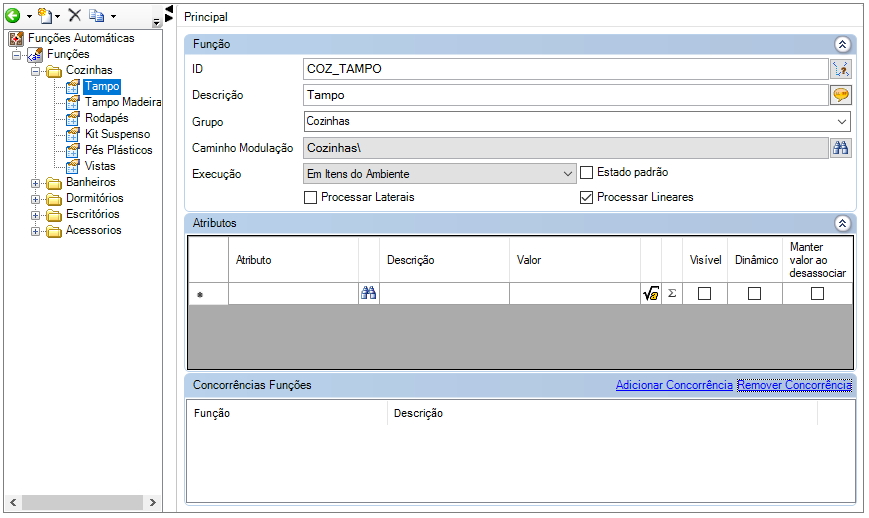This screenshot has height=518, width=869.
Task: Toggle Manter valor ao desassociar checkbox
Action: [817, 294]
